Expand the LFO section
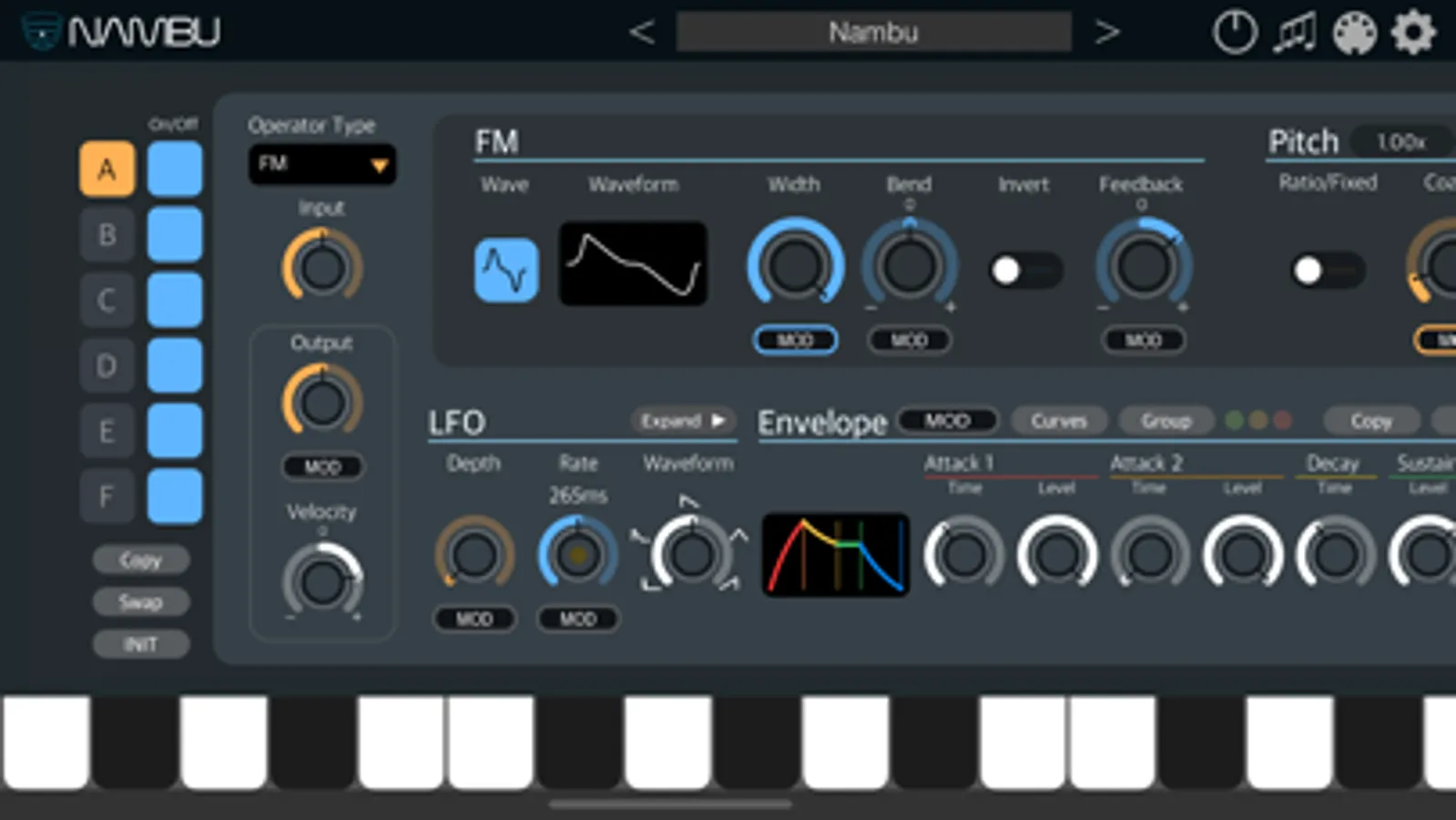The height and width of the screenshot is (820, 1456). tap(683, 421)
